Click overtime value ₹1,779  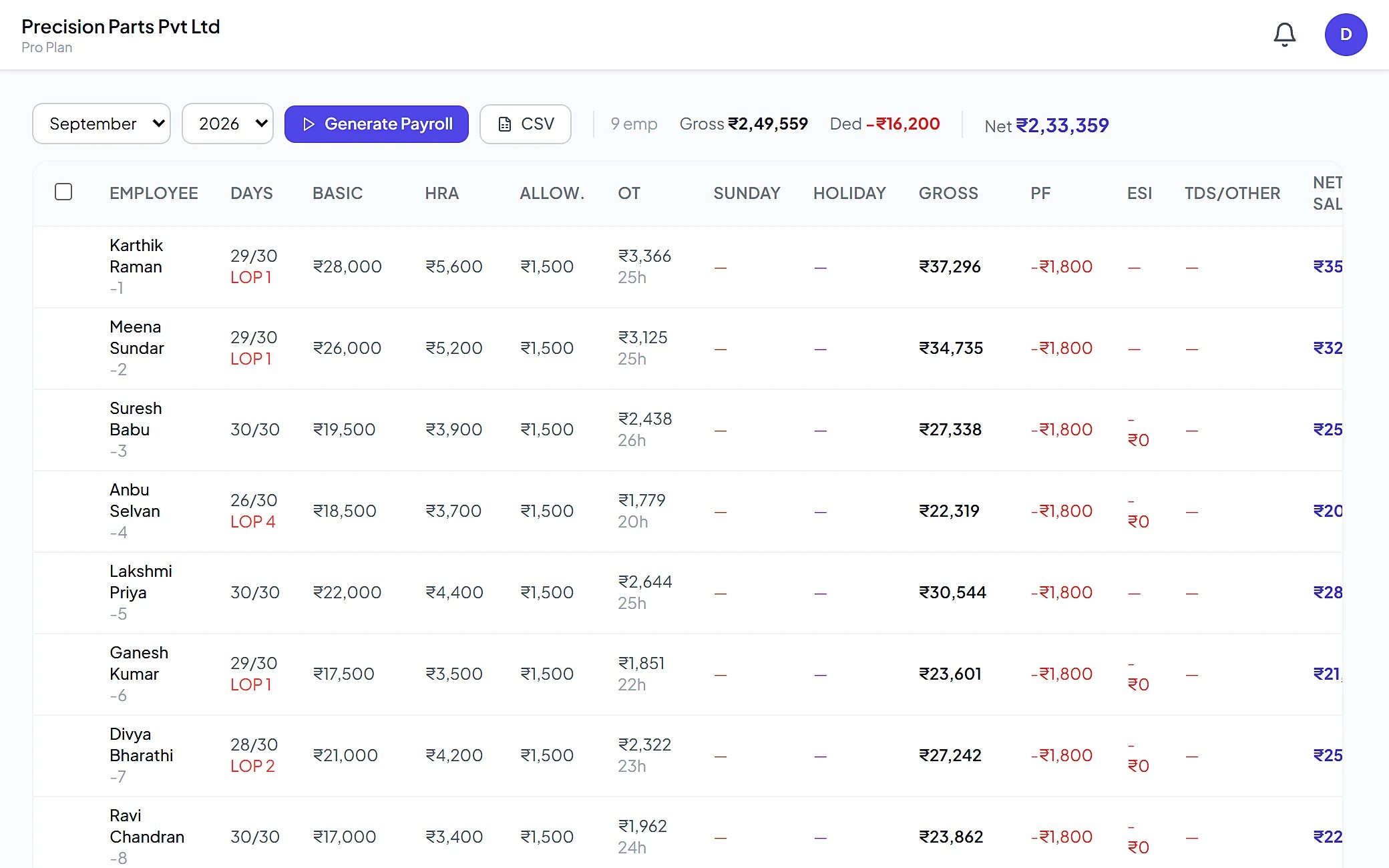click(642, 501)
